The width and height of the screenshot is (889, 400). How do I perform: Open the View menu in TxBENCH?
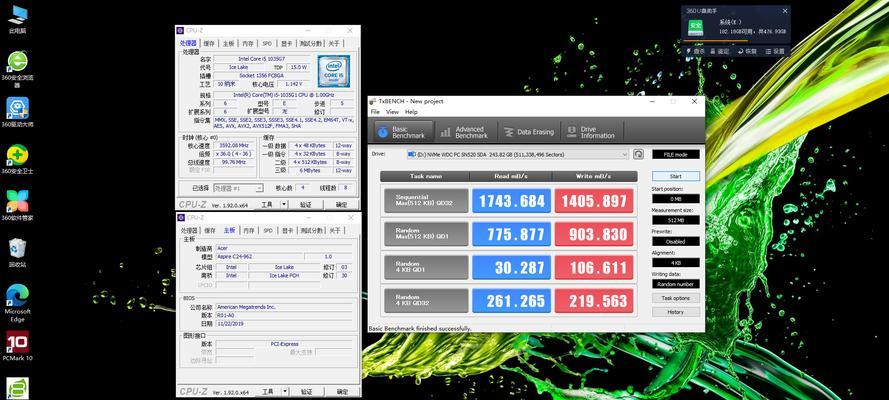(x=392, y=112)
